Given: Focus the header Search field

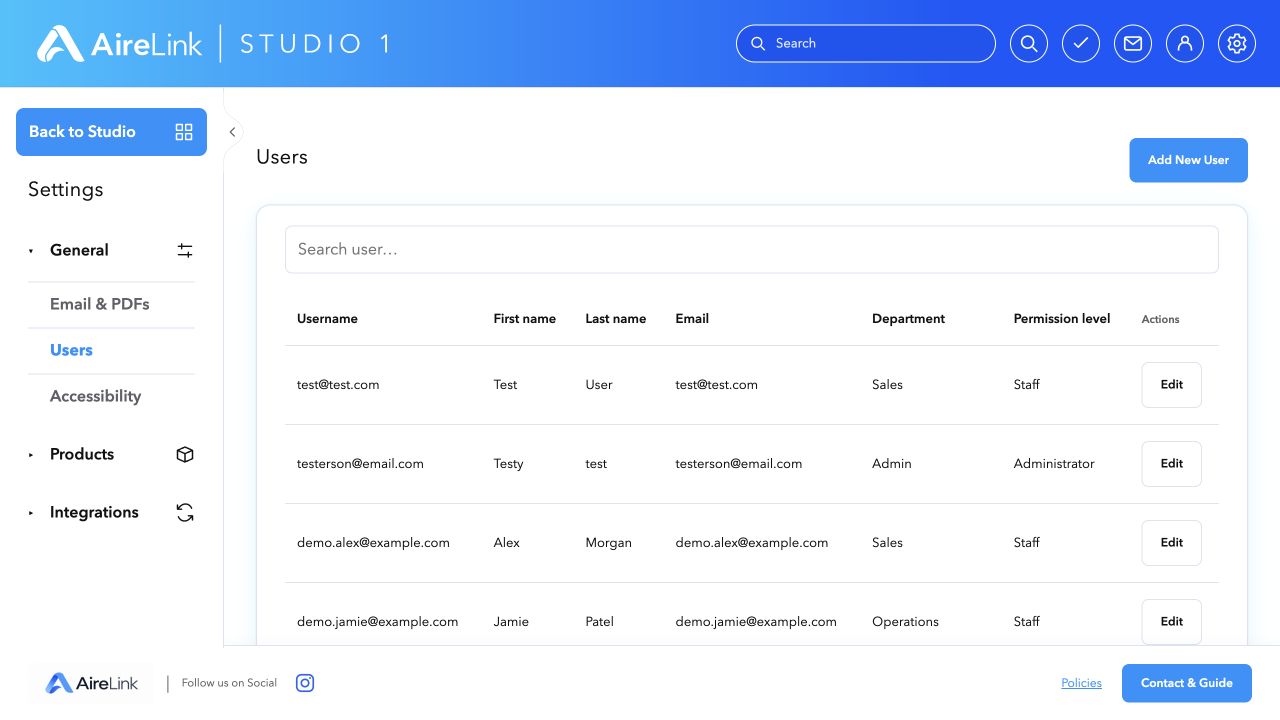Looking at the screenshot, I should pyautogui.click(x=866, y=44).
